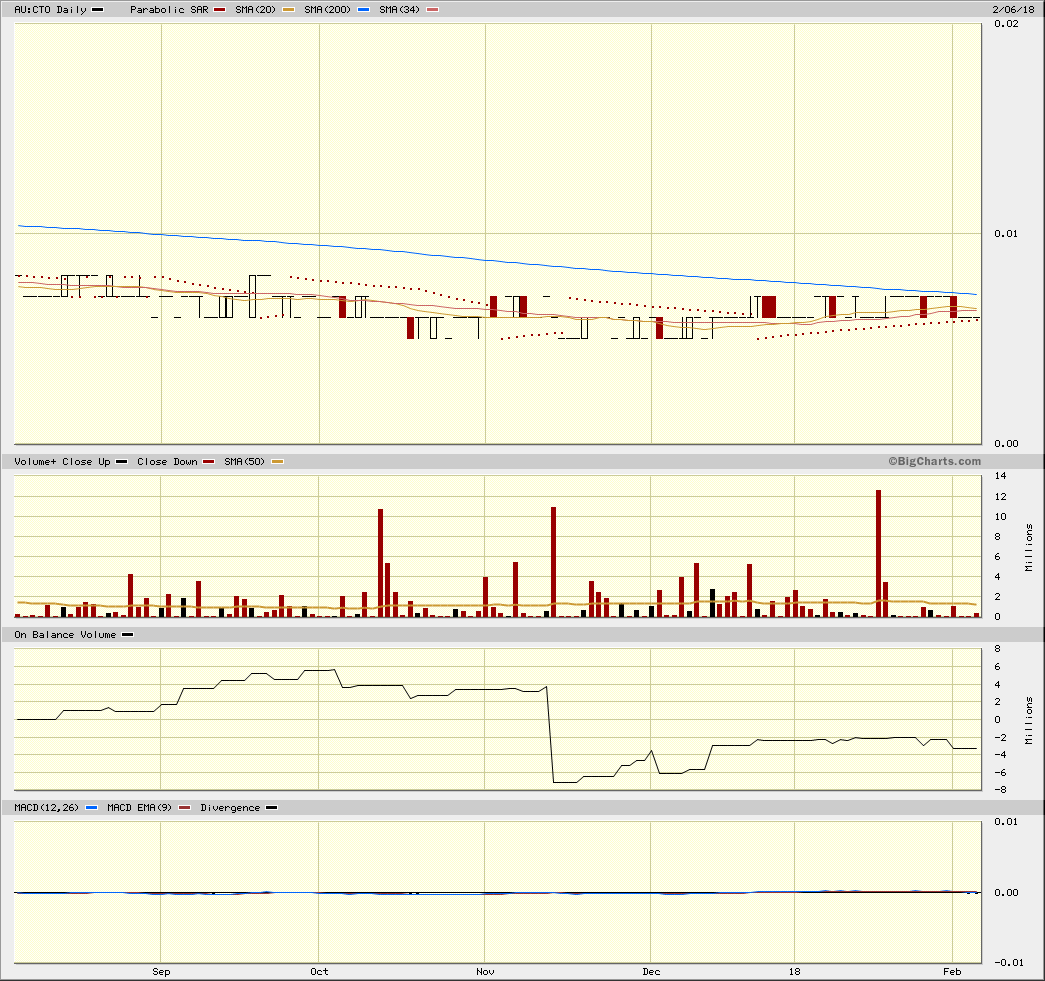Click the 2/06/18 chart date

coord(1013,9)
